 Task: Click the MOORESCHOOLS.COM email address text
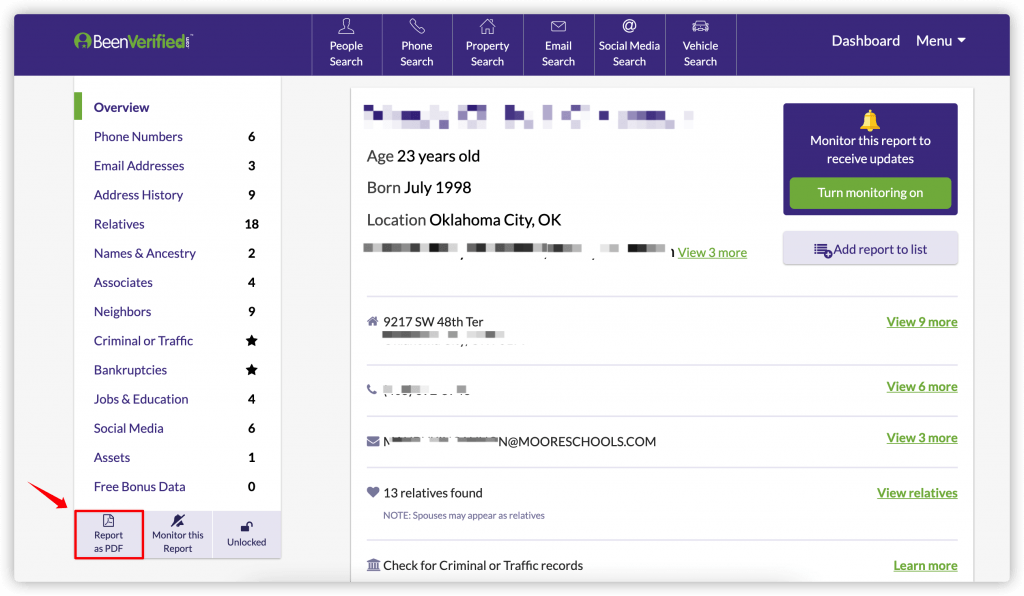[x=519, y=442]
